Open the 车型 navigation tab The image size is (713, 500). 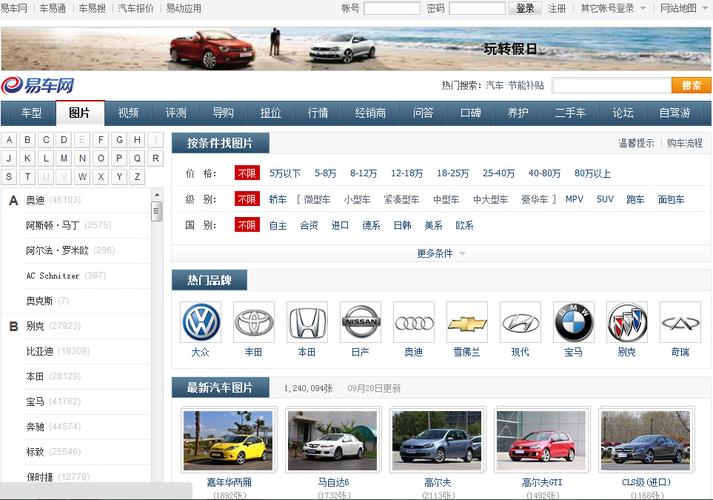[x=31, y=113]
